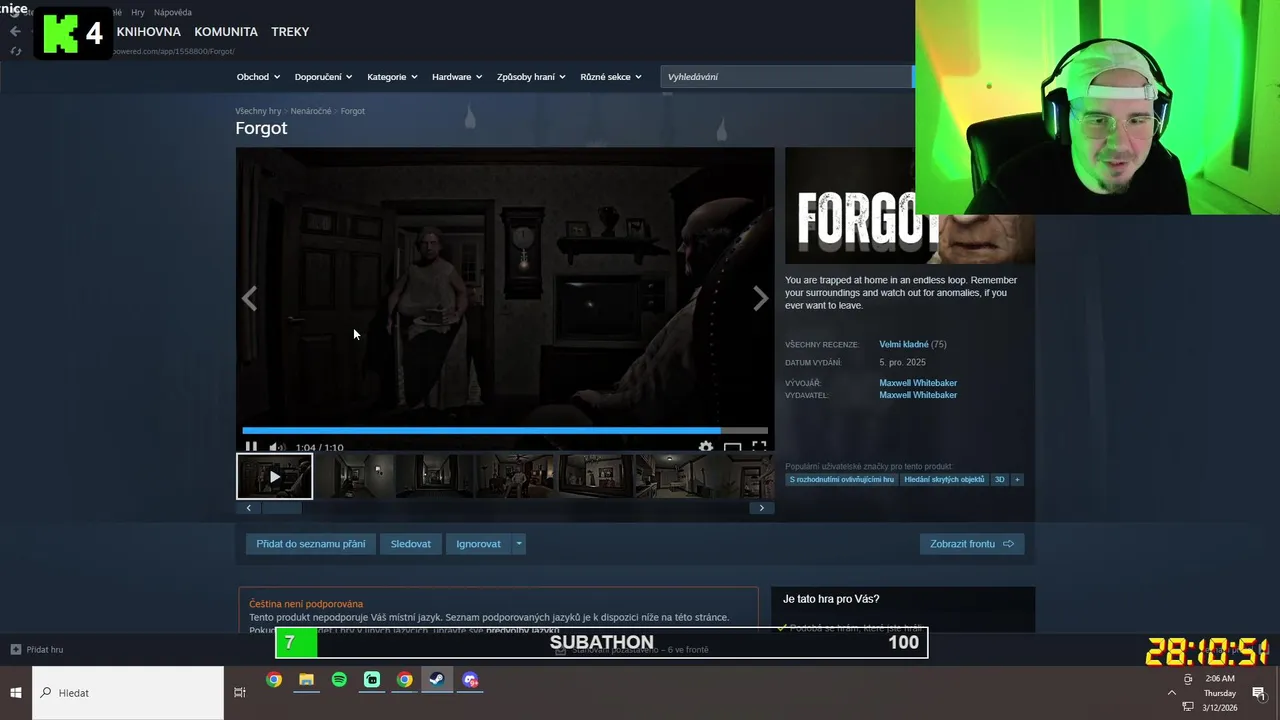The image size is (1280, 720).
Task: Open the third dark corridor screenshot thumbnail
Action: point(435,476)
